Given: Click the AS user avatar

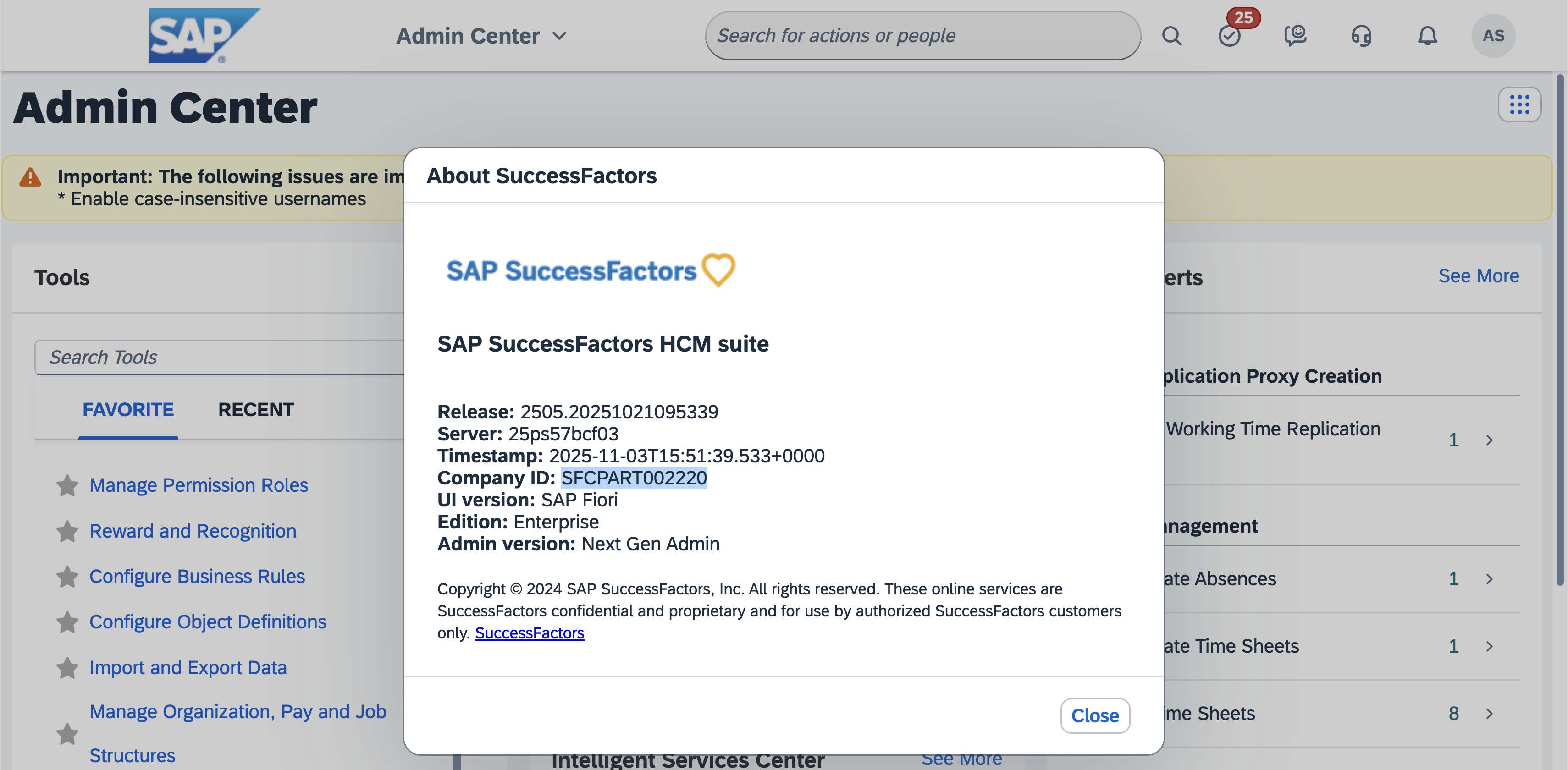Looking at the screenshot, I should pyautogui.click(x=1492, y=36).
